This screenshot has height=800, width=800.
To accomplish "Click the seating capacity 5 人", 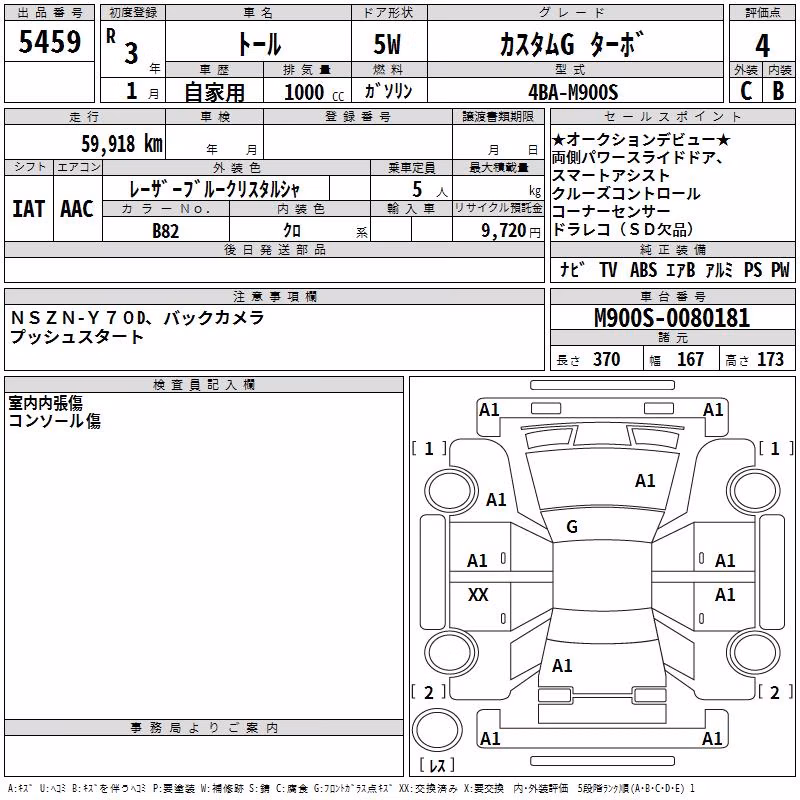I will click(x=430, y=190).
